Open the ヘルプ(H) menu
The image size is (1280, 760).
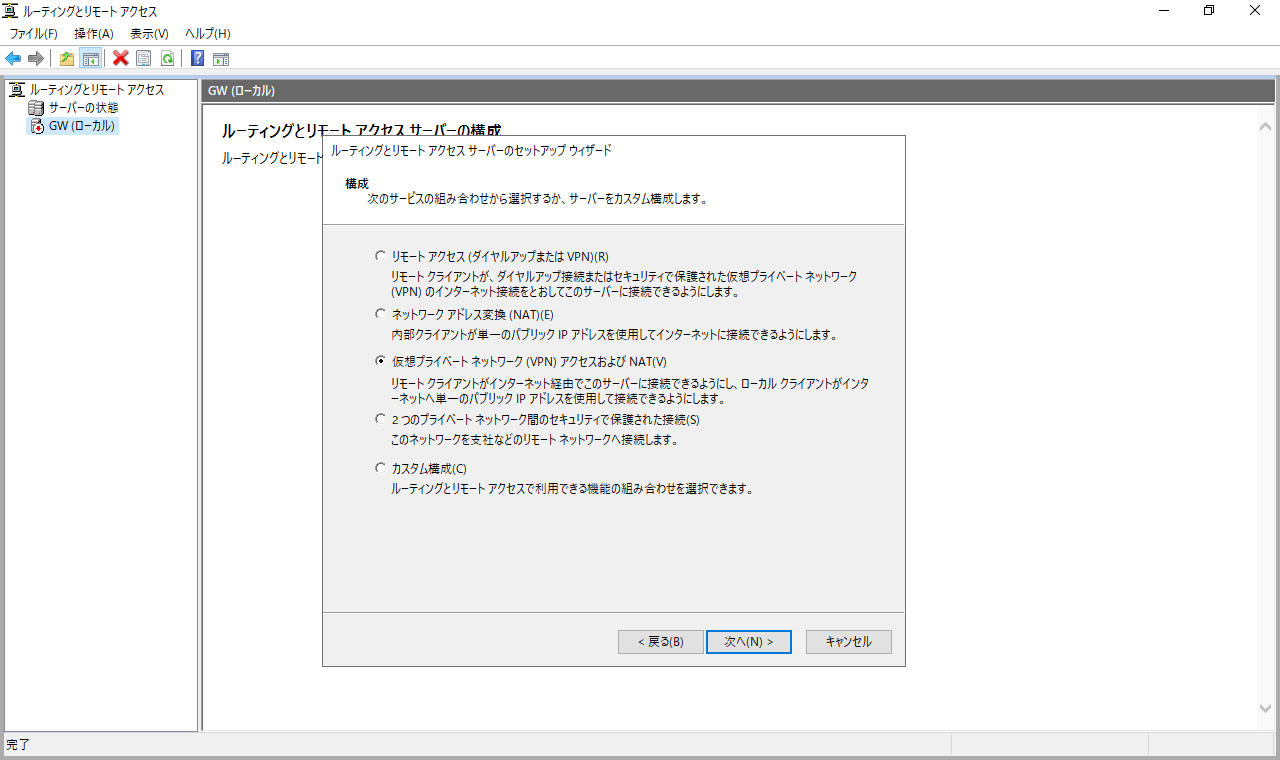pos(207,34)
